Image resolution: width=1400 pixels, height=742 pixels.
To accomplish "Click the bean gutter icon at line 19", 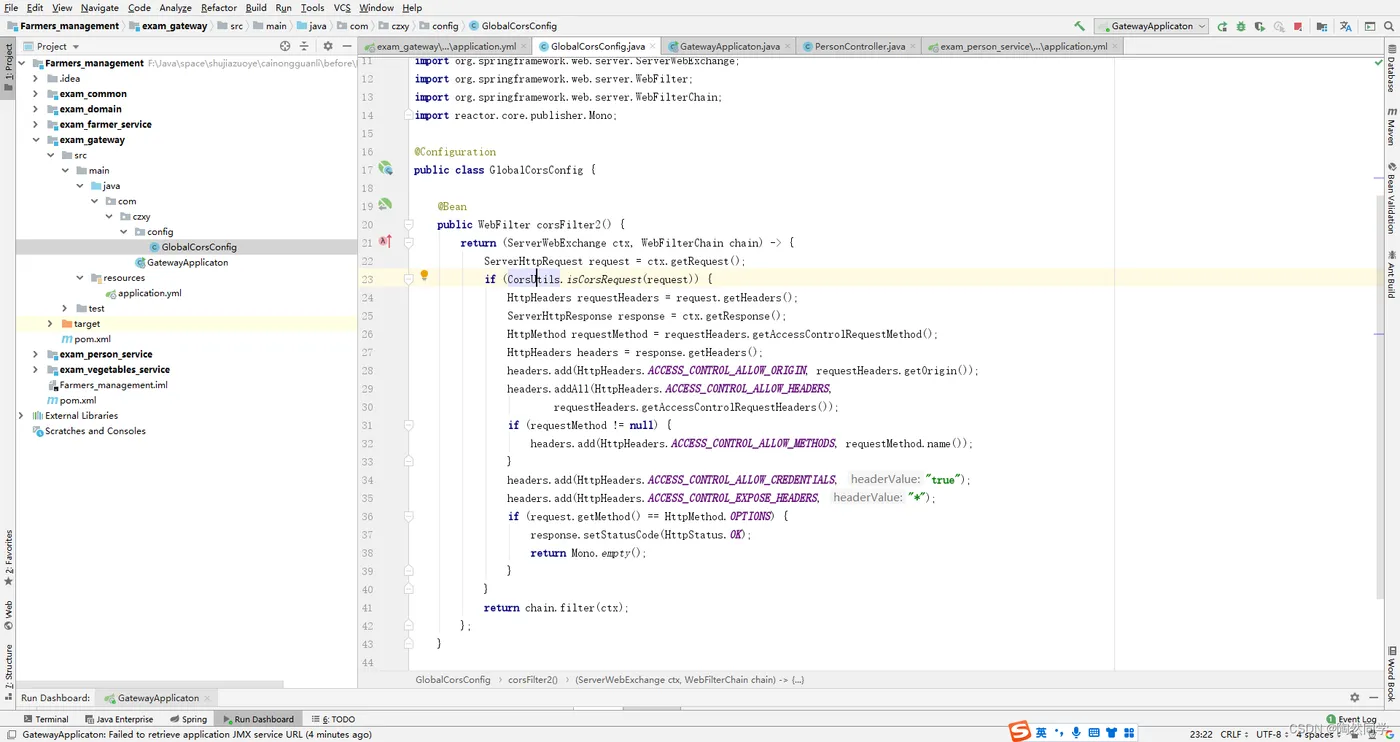I will point(385,205).
